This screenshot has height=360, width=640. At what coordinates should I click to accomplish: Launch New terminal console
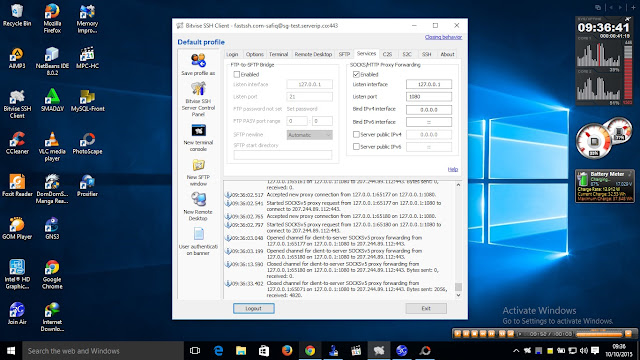[198, 138]
